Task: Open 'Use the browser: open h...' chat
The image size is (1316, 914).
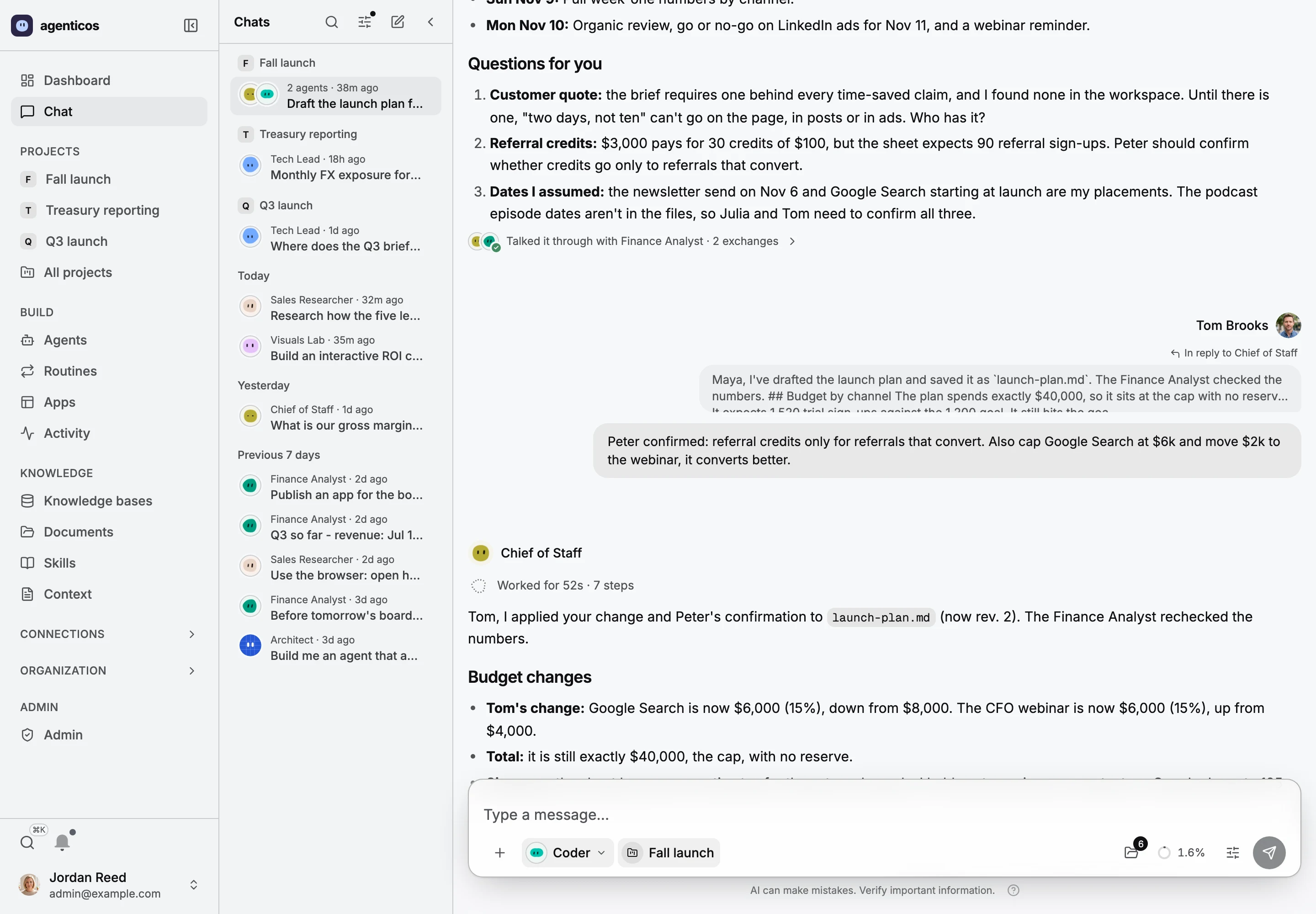Action: (x=335, y=567)
